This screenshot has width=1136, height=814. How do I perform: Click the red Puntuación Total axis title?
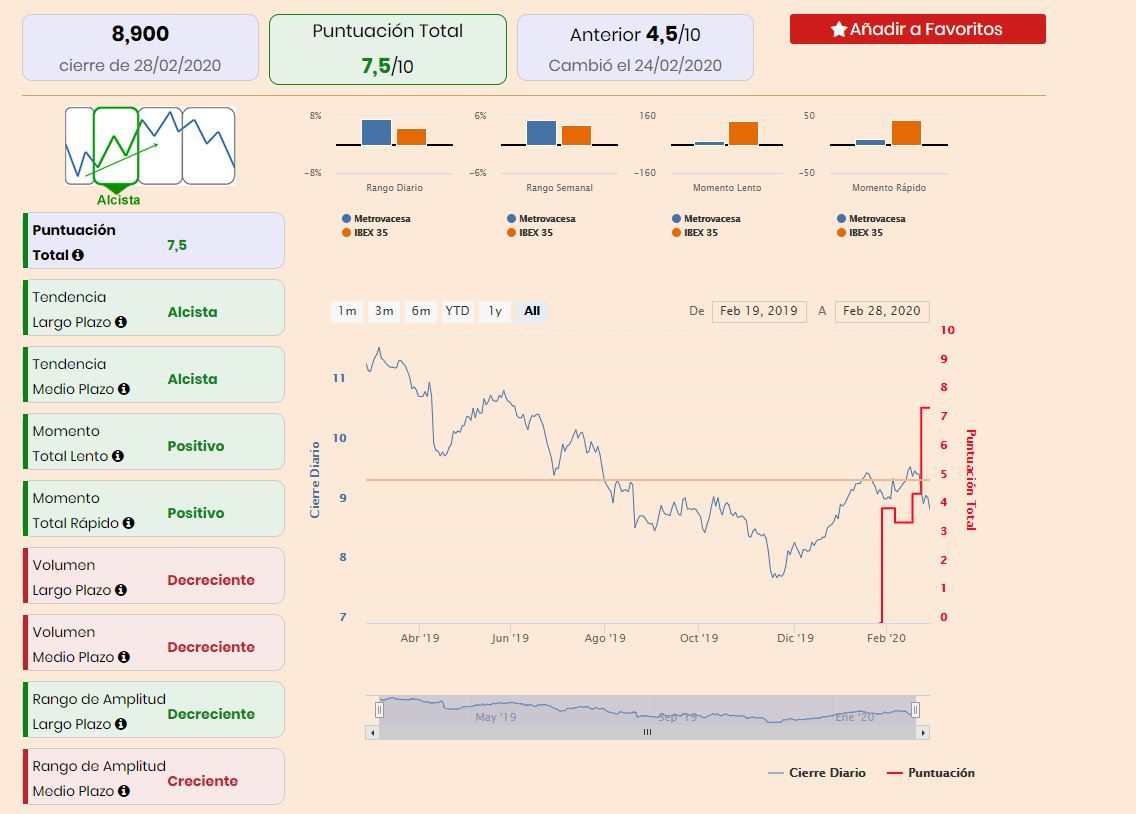(x=971, y=479)
